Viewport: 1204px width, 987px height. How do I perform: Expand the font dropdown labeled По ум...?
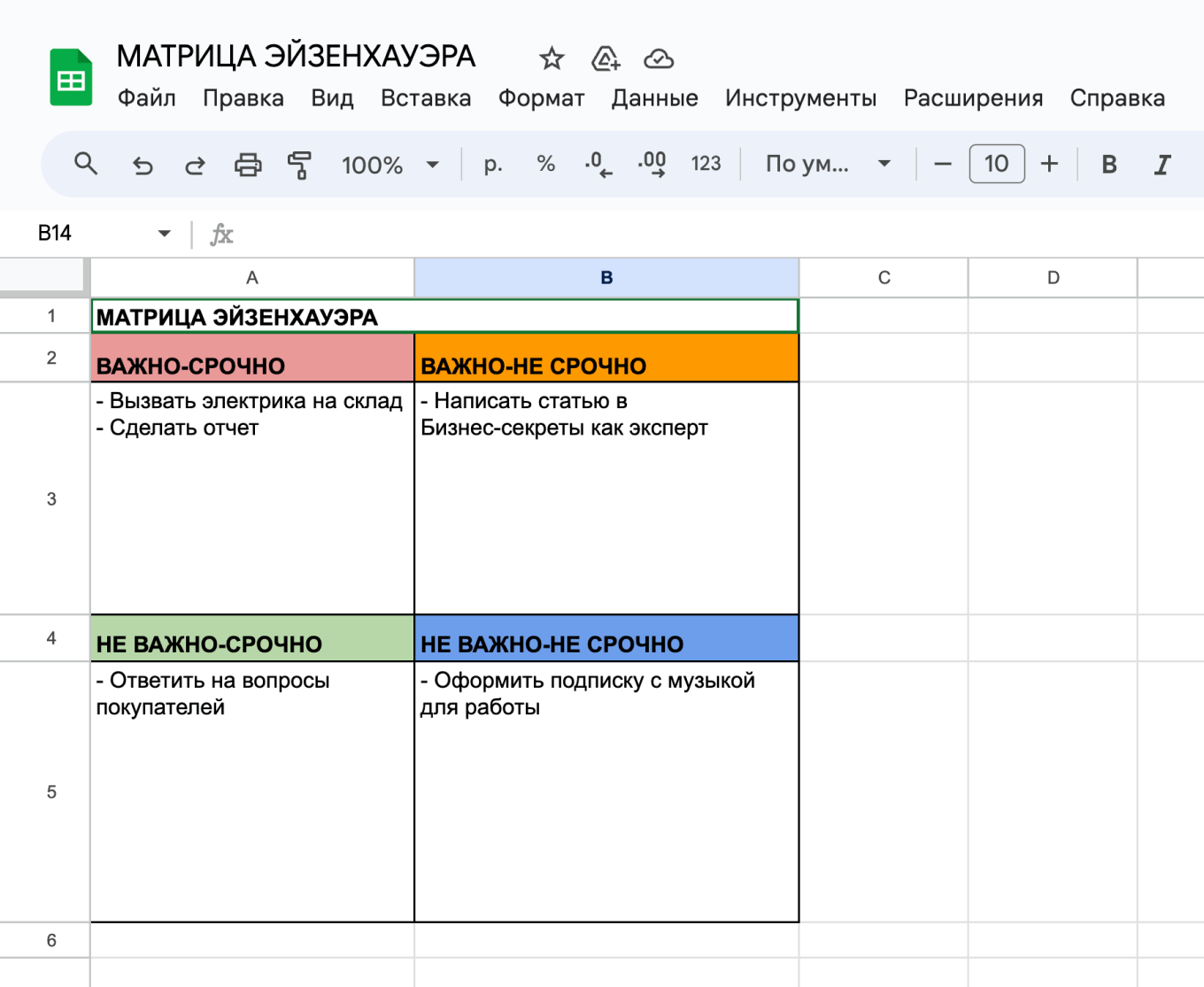pos(827,165)
